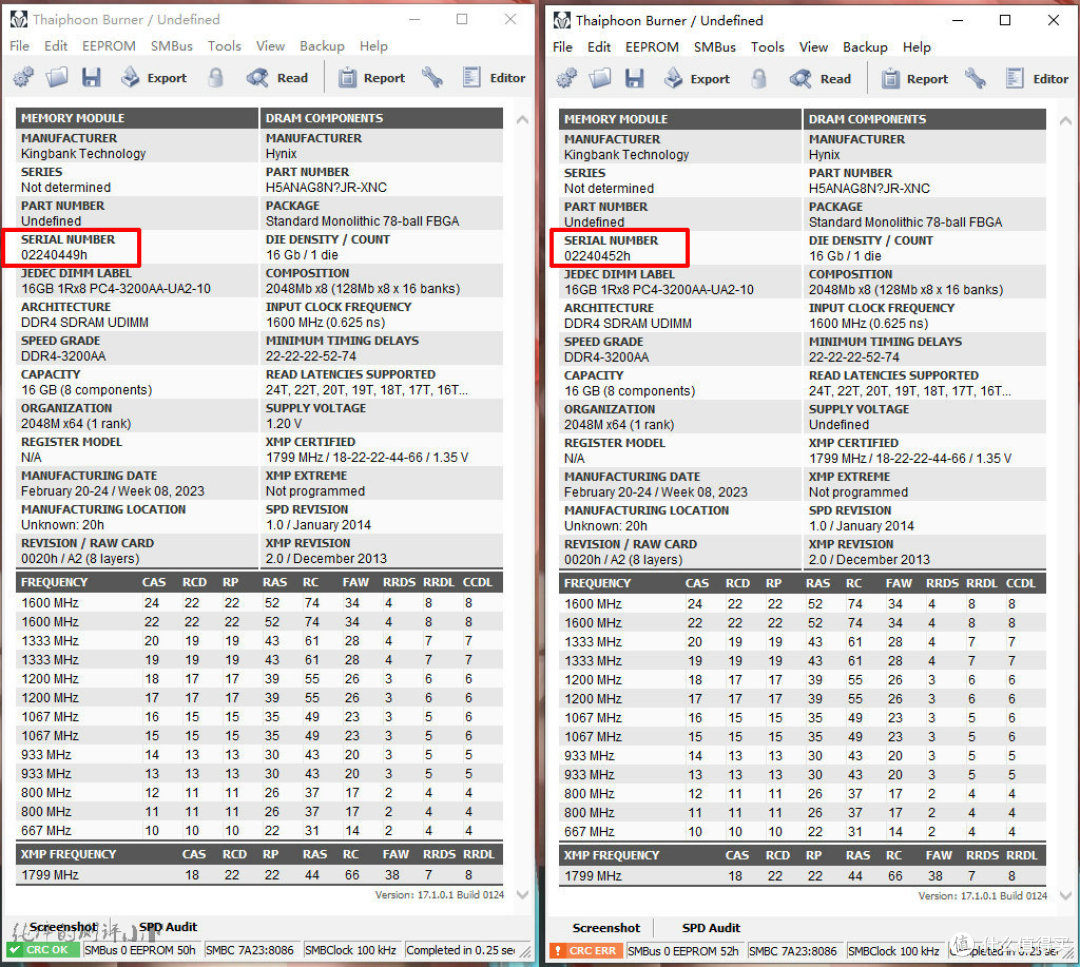Launch Editor from the left window toolbar
This screenshot has width=1080, height=967.
pos(494,77)
